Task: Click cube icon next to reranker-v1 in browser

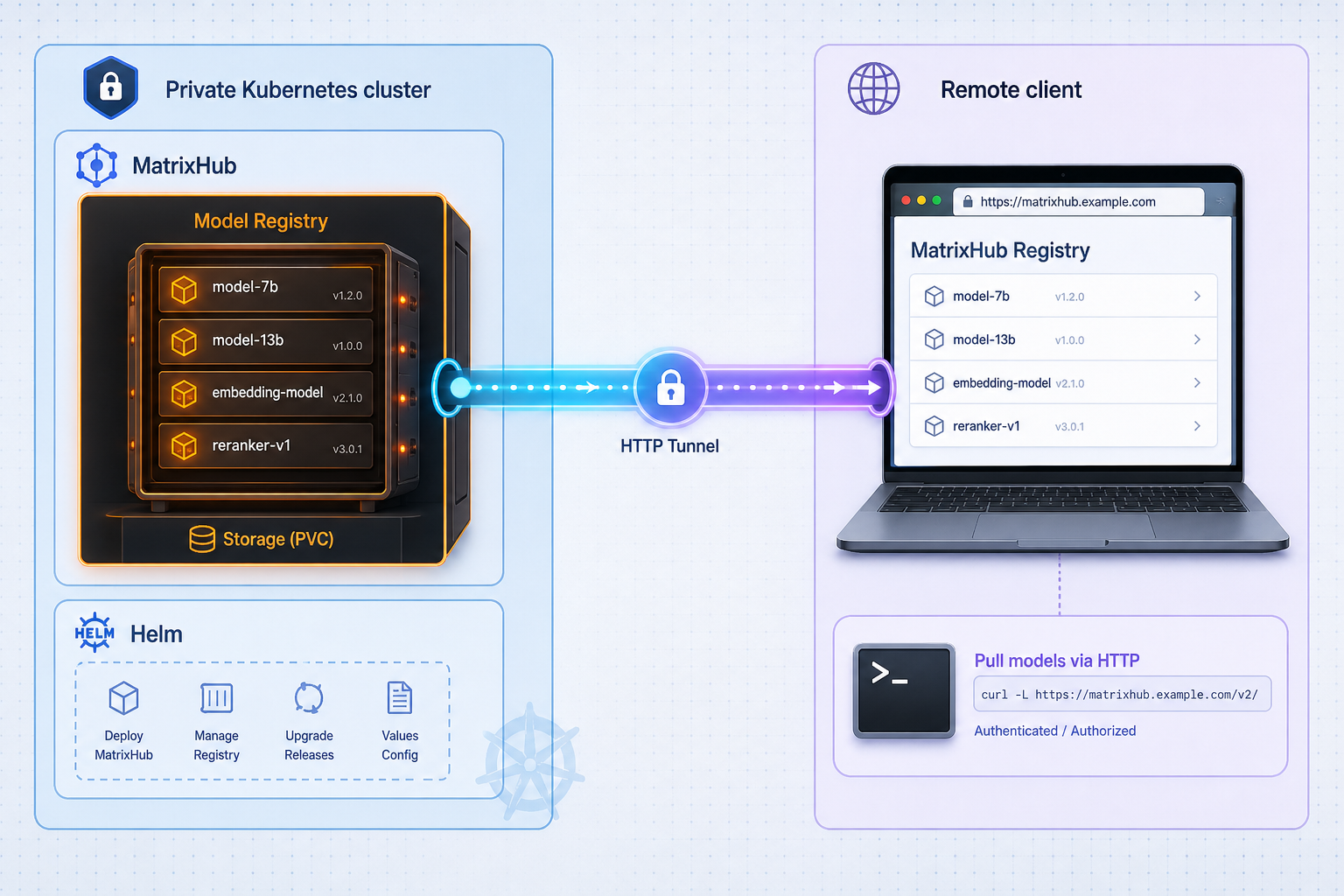Action: [934, 426]
